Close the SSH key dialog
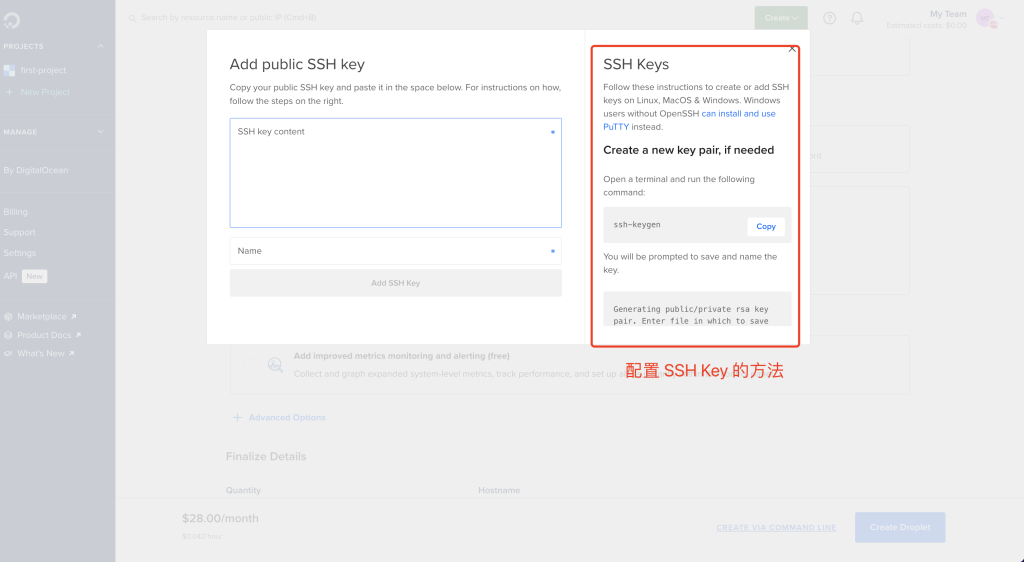This screenshot has width=1024, height=562. coord(792,49)
